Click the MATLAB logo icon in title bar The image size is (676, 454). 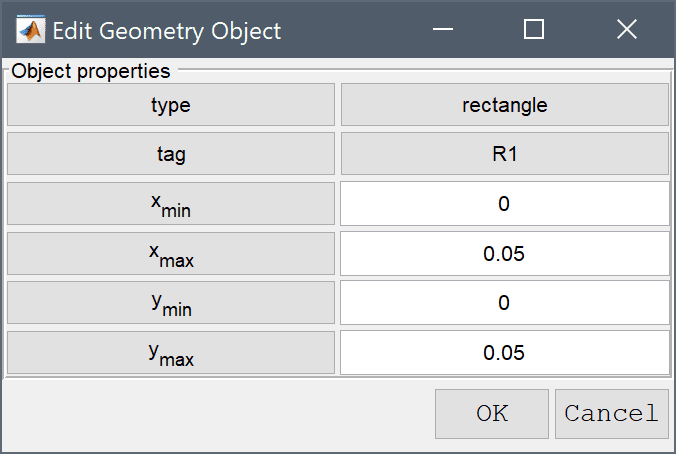[x=30, y=30]
